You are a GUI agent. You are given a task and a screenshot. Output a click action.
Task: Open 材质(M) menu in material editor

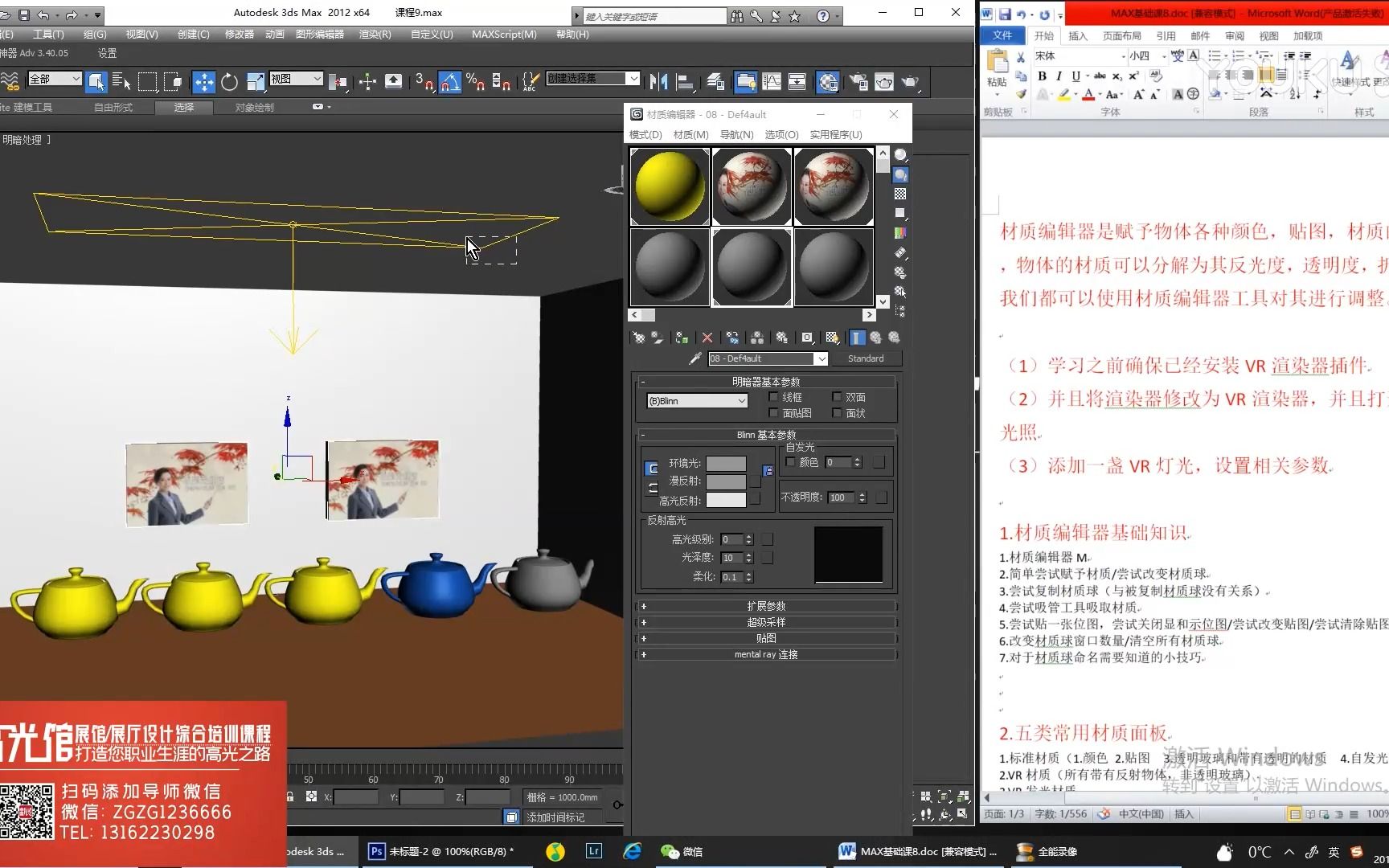point(691,135)
